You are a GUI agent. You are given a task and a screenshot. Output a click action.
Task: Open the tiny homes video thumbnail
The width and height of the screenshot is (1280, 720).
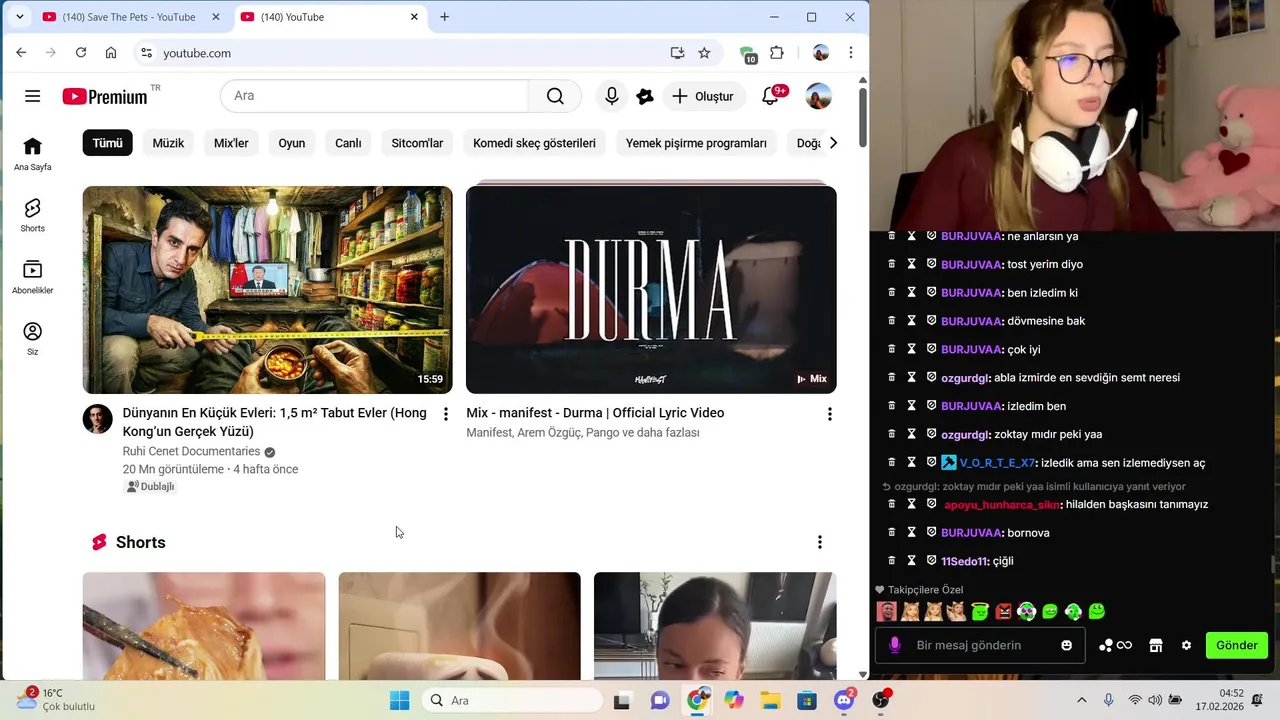[268, 290]
